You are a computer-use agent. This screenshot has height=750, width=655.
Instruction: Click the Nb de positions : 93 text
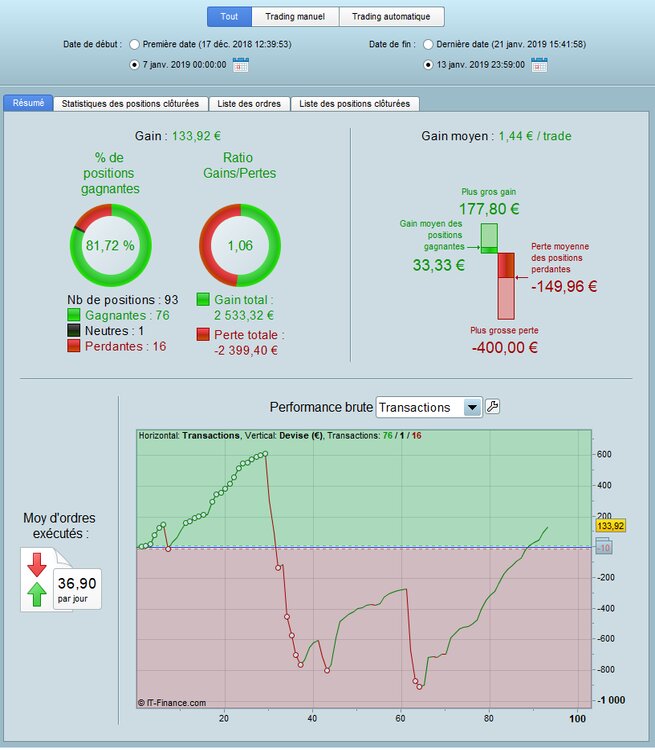(122, 300)
